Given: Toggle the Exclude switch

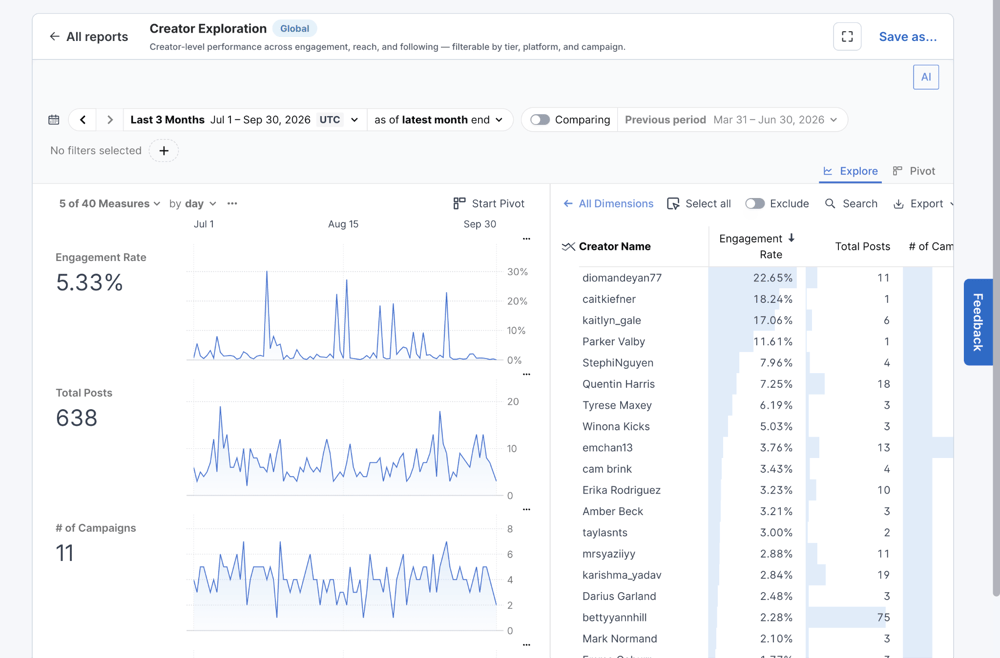Looking at the screenshot, I should point(754,203).
